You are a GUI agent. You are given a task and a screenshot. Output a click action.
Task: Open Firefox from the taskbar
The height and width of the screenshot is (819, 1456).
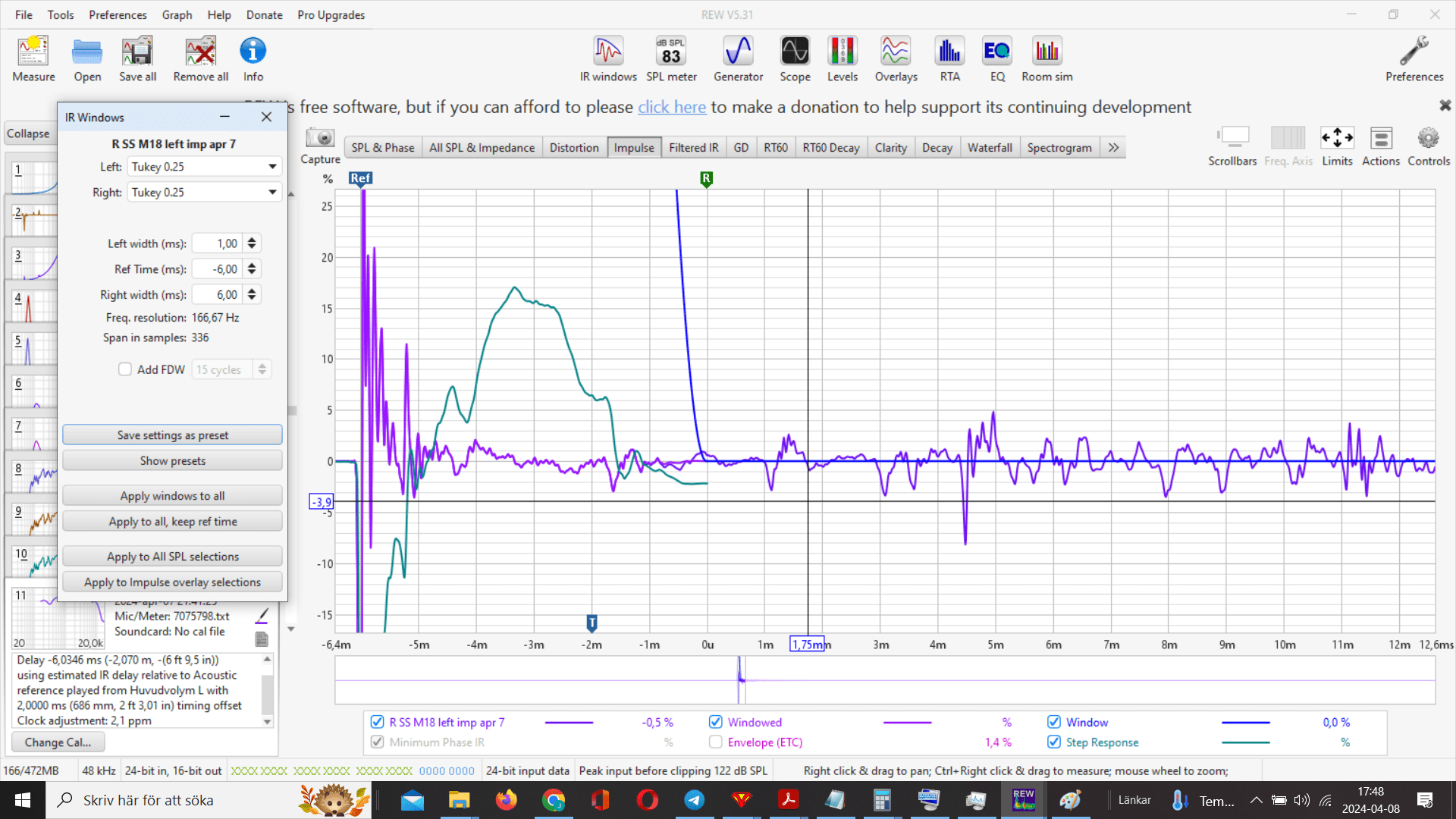coord(507,800)
